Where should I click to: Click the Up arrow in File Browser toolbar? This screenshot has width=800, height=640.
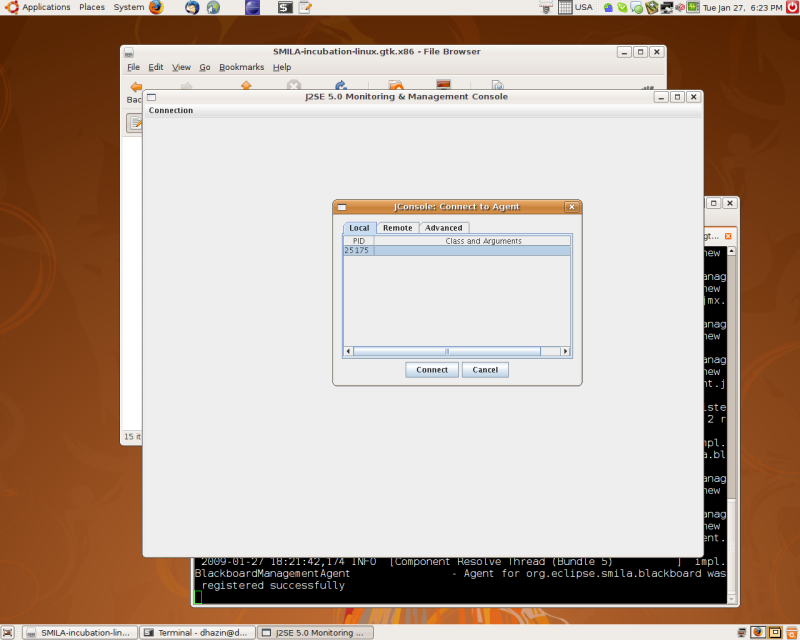[246, 85]
